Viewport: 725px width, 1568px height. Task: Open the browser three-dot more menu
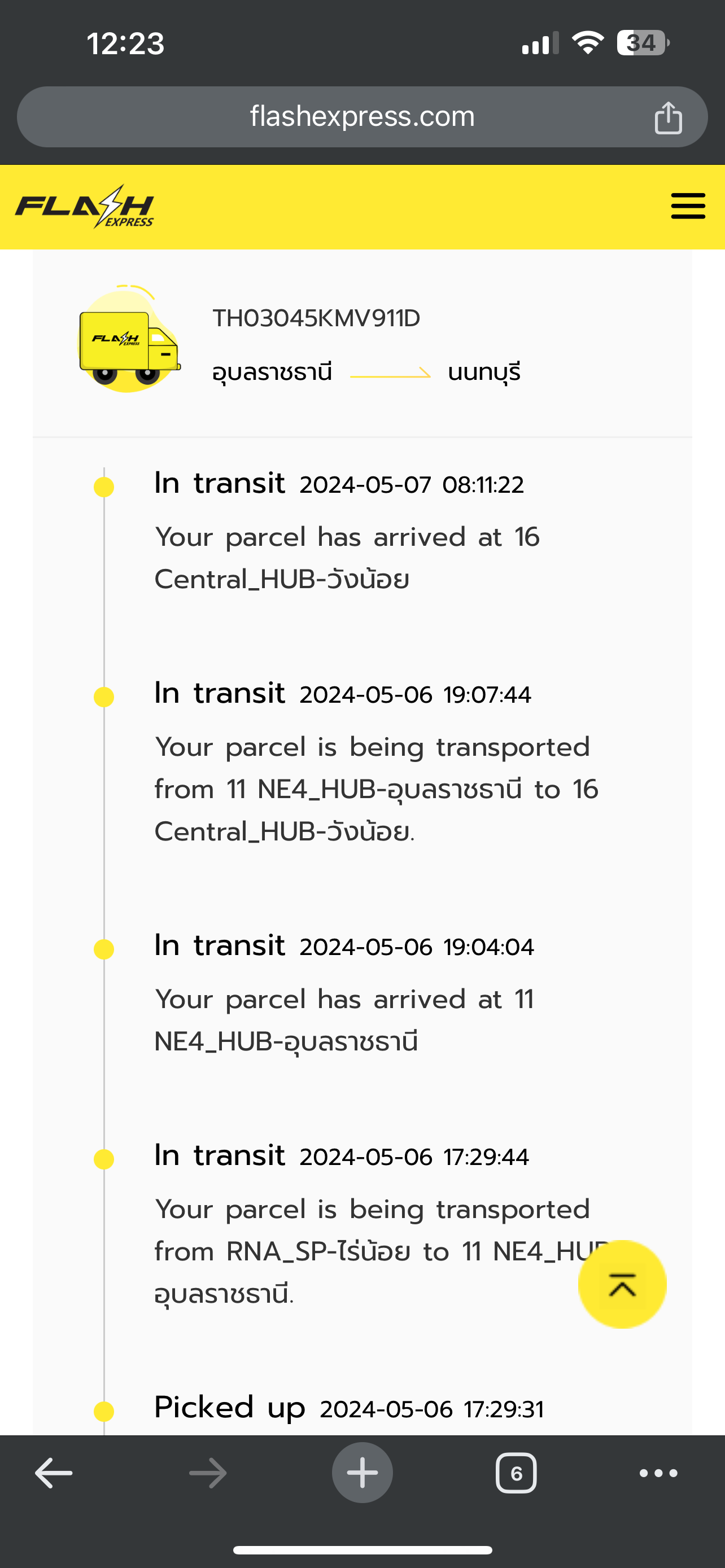pyautogui.click(x=658, y=1473)
